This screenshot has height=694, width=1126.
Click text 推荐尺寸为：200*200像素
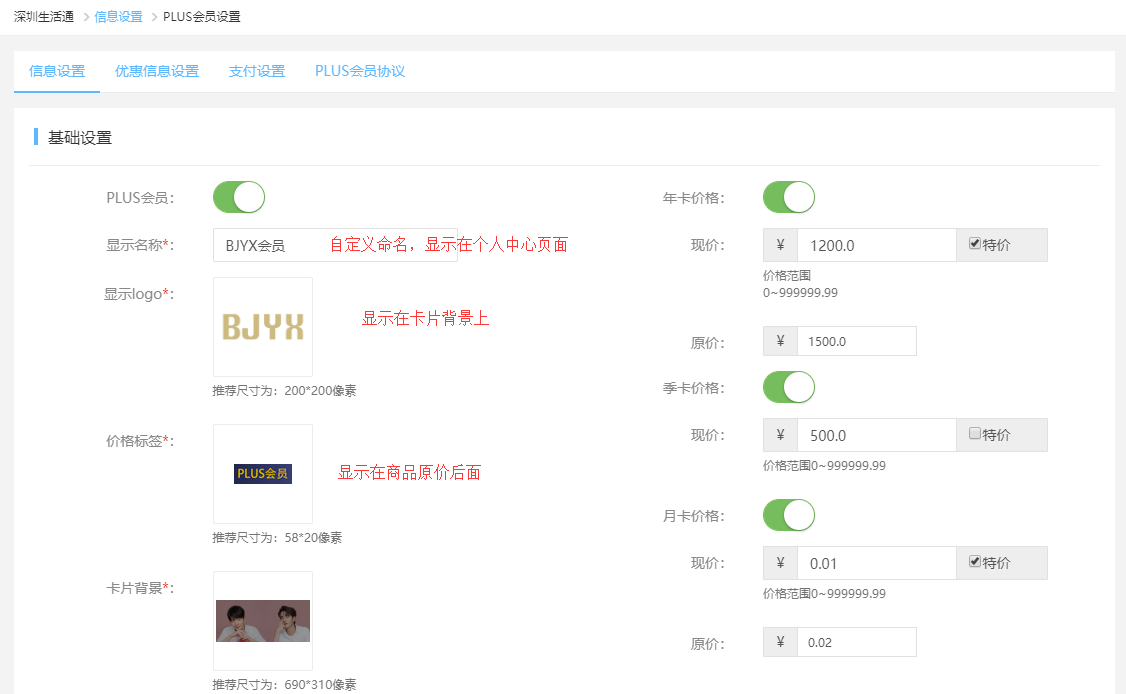point(284,391)
